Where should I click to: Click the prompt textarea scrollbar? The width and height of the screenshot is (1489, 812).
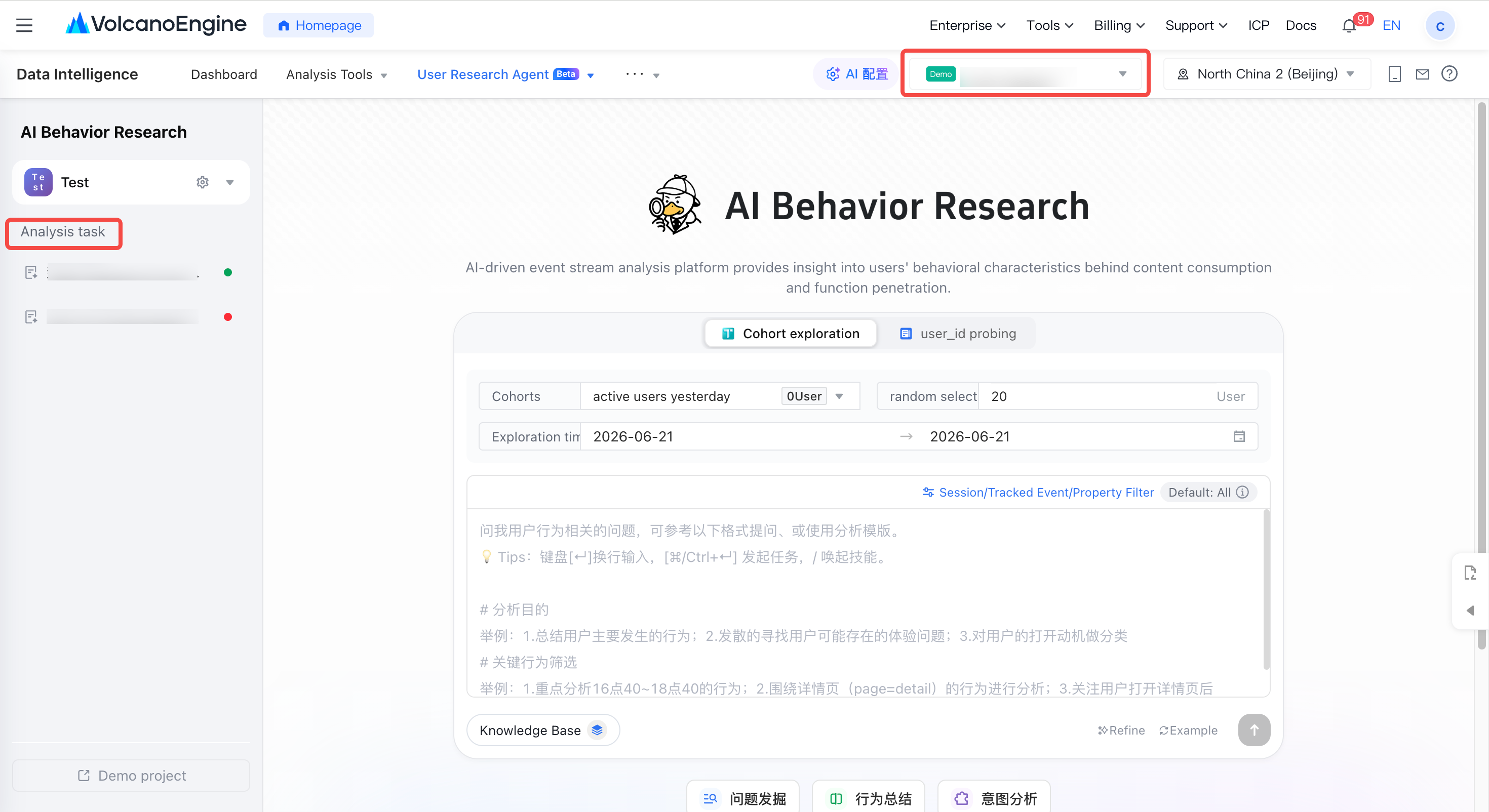click(1266, 589)
